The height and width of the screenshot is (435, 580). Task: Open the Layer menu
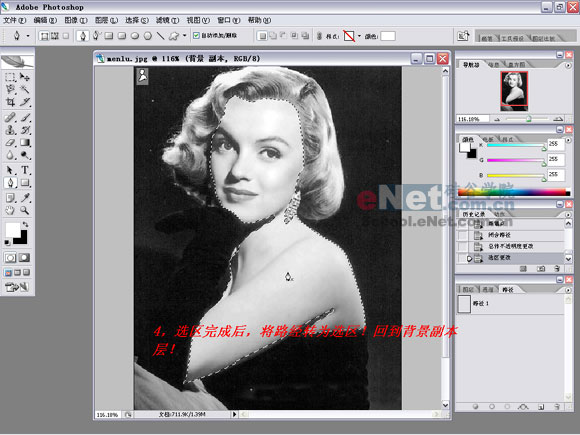pos(106,20)
